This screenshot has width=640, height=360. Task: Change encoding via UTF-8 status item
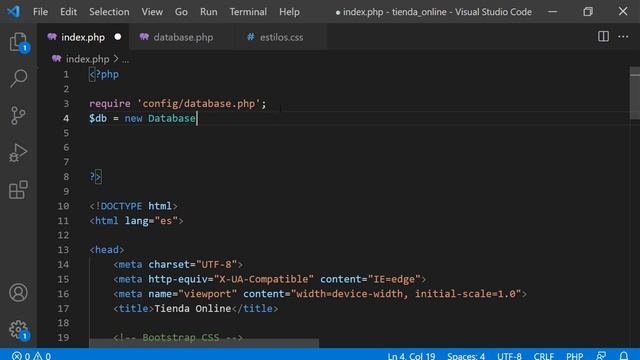tap(509, 356)
